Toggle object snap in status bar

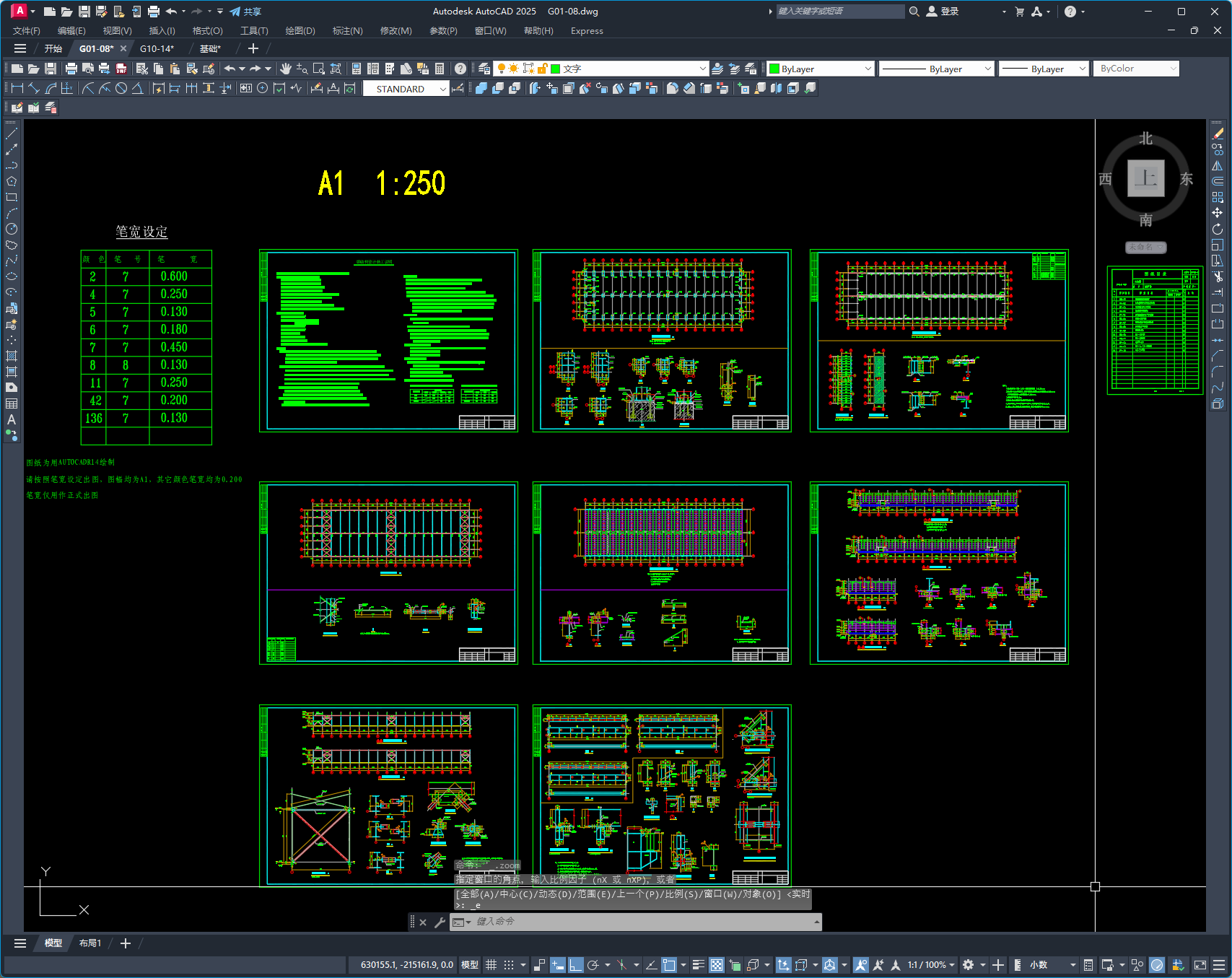669,965
